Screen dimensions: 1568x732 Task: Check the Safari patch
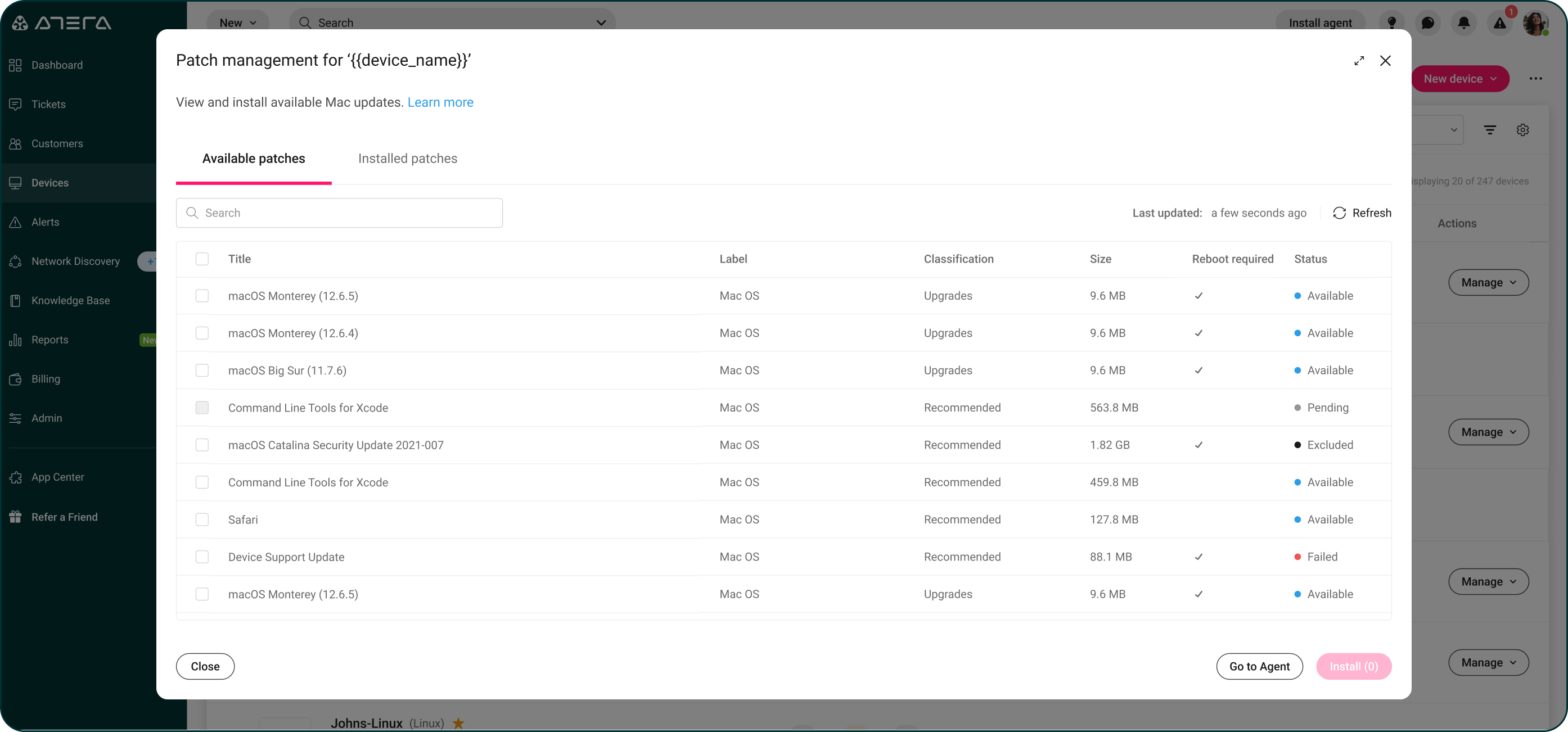click(202, 519)
